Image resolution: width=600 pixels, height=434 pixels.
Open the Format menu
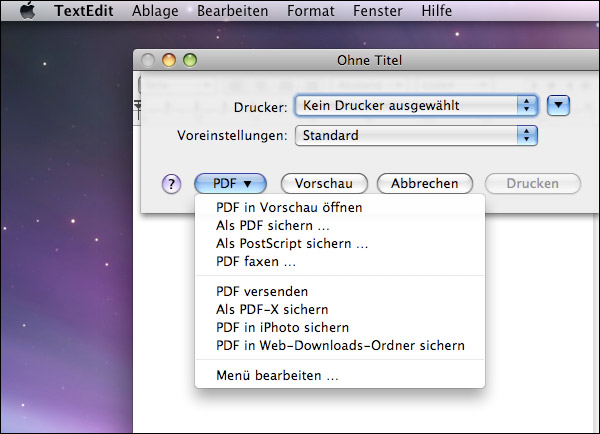tap(311, 11)
